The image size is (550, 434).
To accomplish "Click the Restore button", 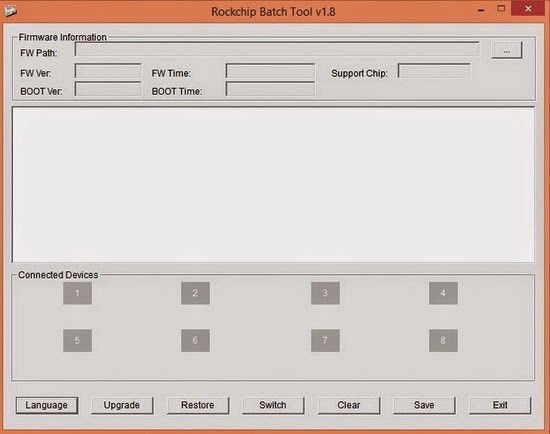I will click(x=198, y=405).
